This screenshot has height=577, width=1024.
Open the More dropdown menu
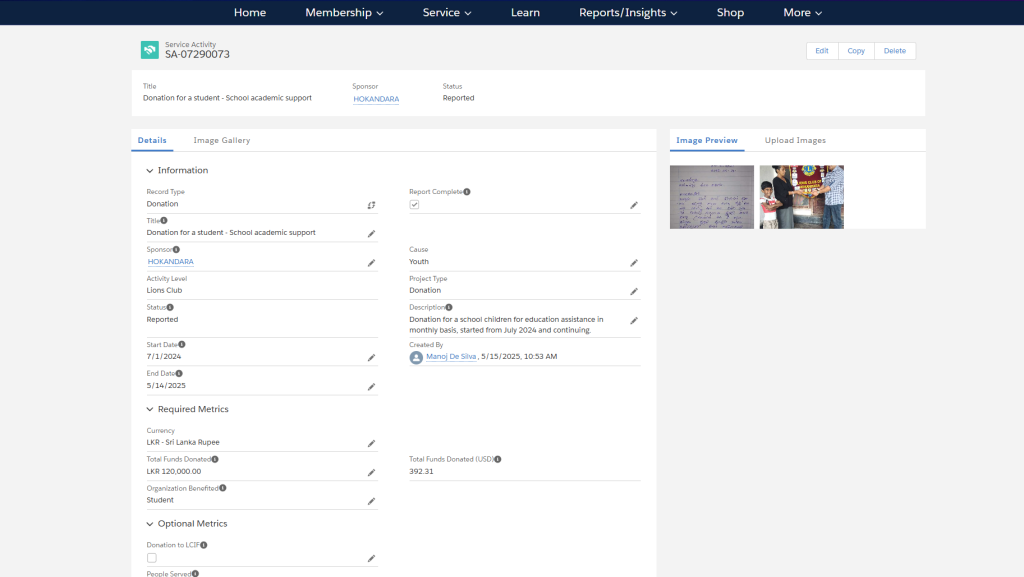[x=803, y=12]
